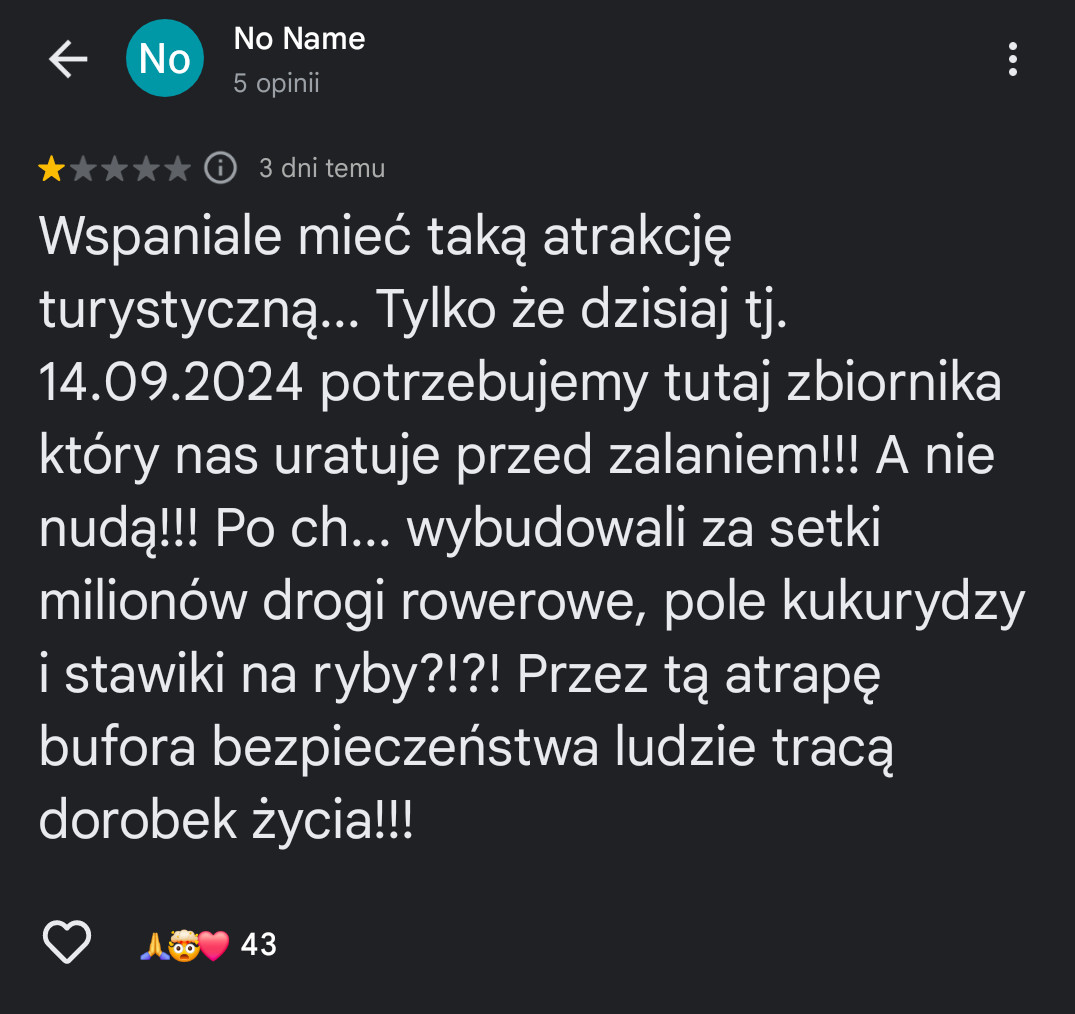Click the filled yellow first star

[x=50, y=169]
